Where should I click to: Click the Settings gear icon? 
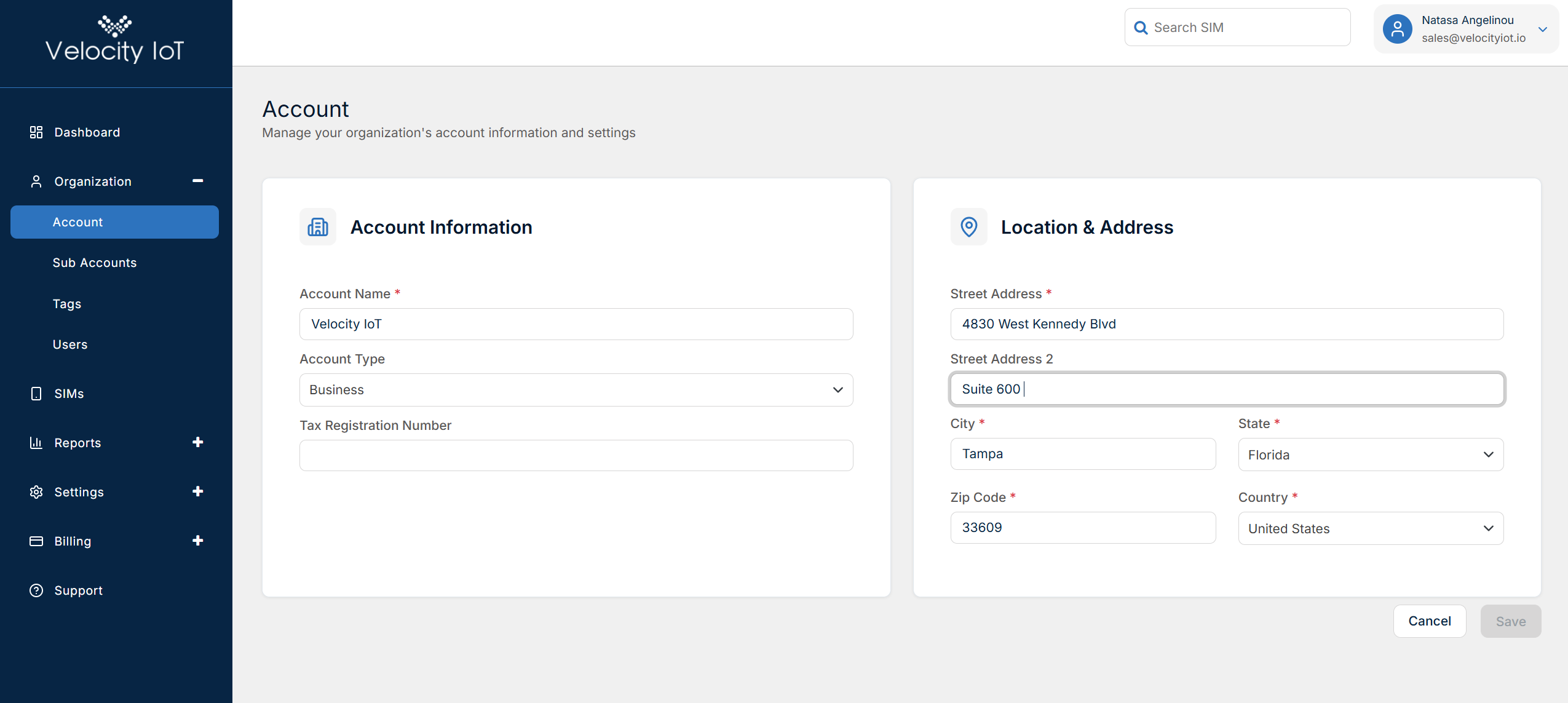tap(36, 492)
